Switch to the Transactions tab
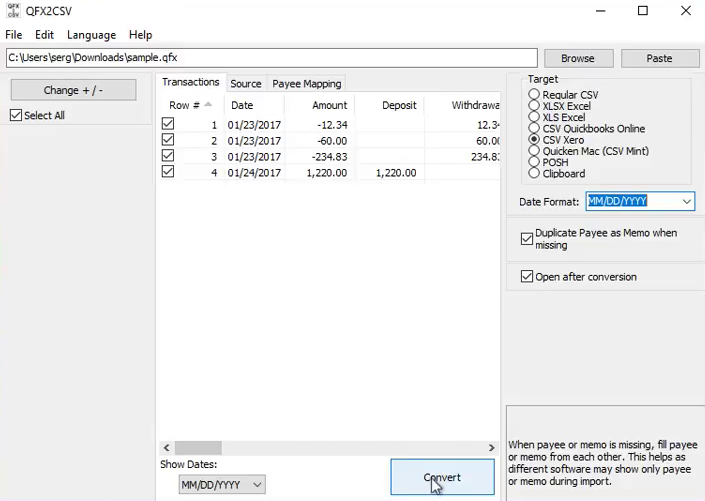The image size is (705, 501). coord(191,82)
